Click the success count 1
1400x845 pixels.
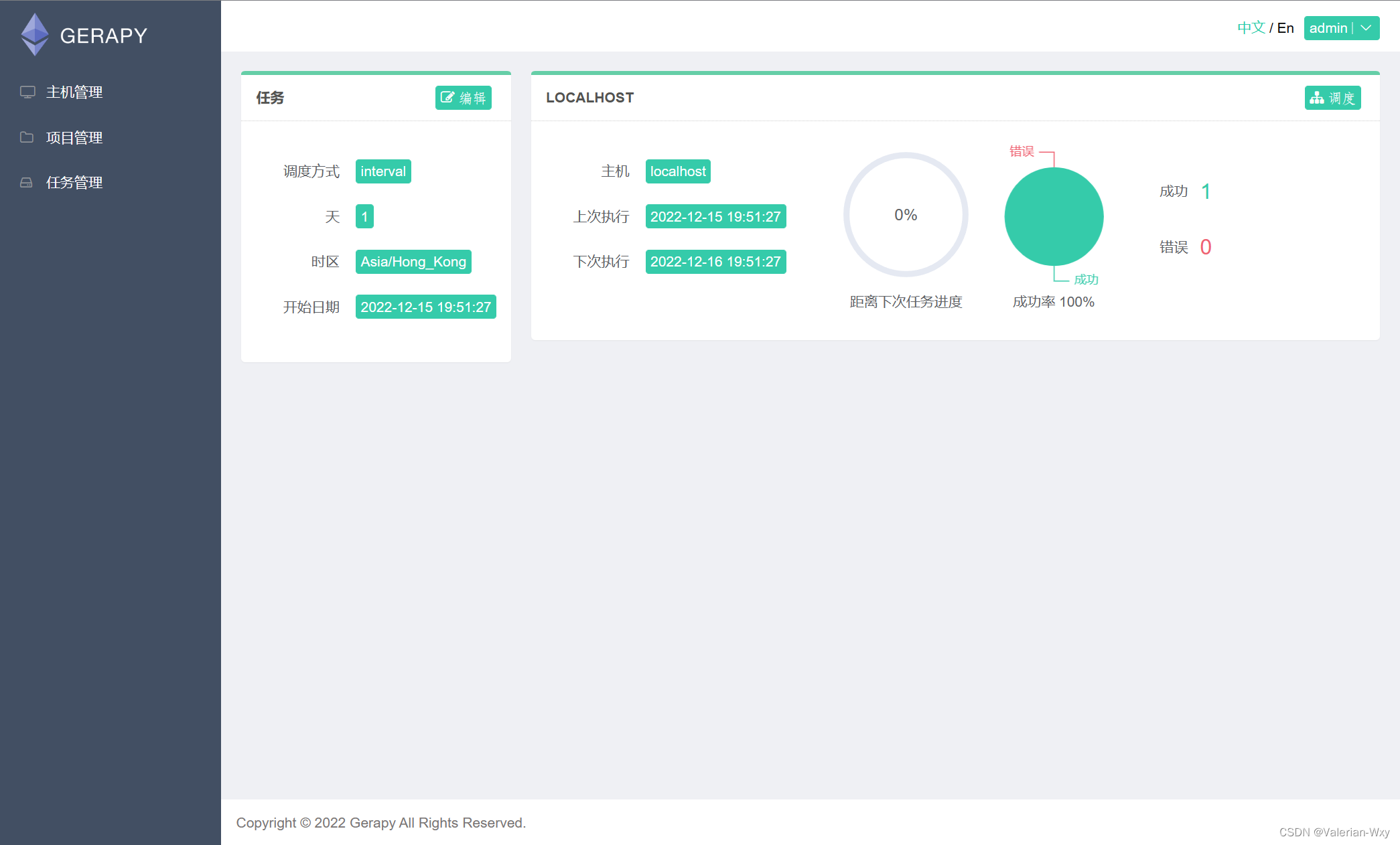[1206, 191]
